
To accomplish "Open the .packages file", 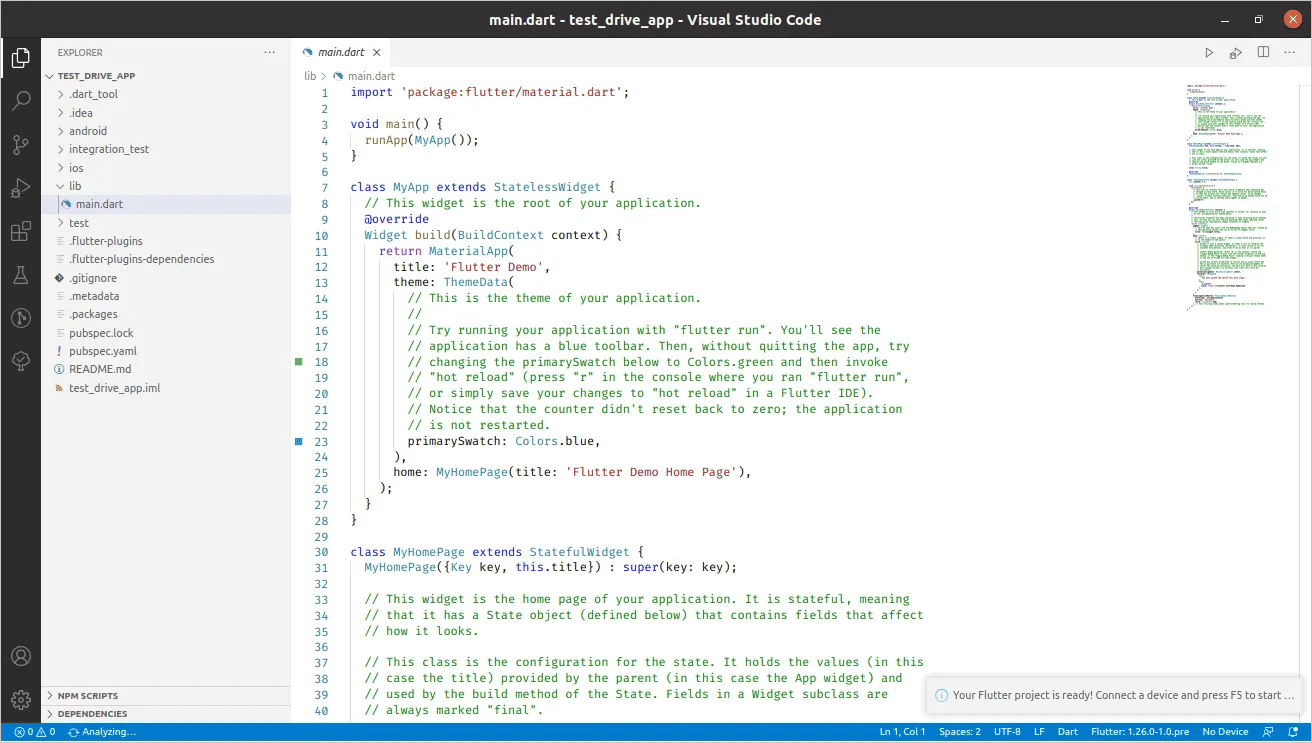I will (x=165, y=314).
